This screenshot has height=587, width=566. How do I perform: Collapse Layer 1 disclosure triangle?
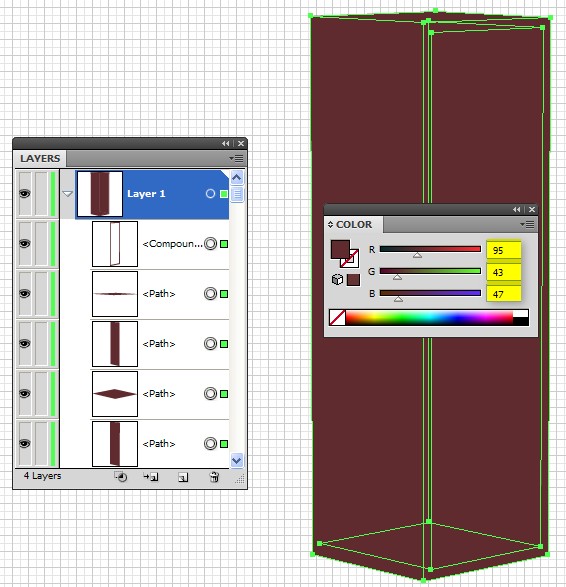(x=68, y=194)
